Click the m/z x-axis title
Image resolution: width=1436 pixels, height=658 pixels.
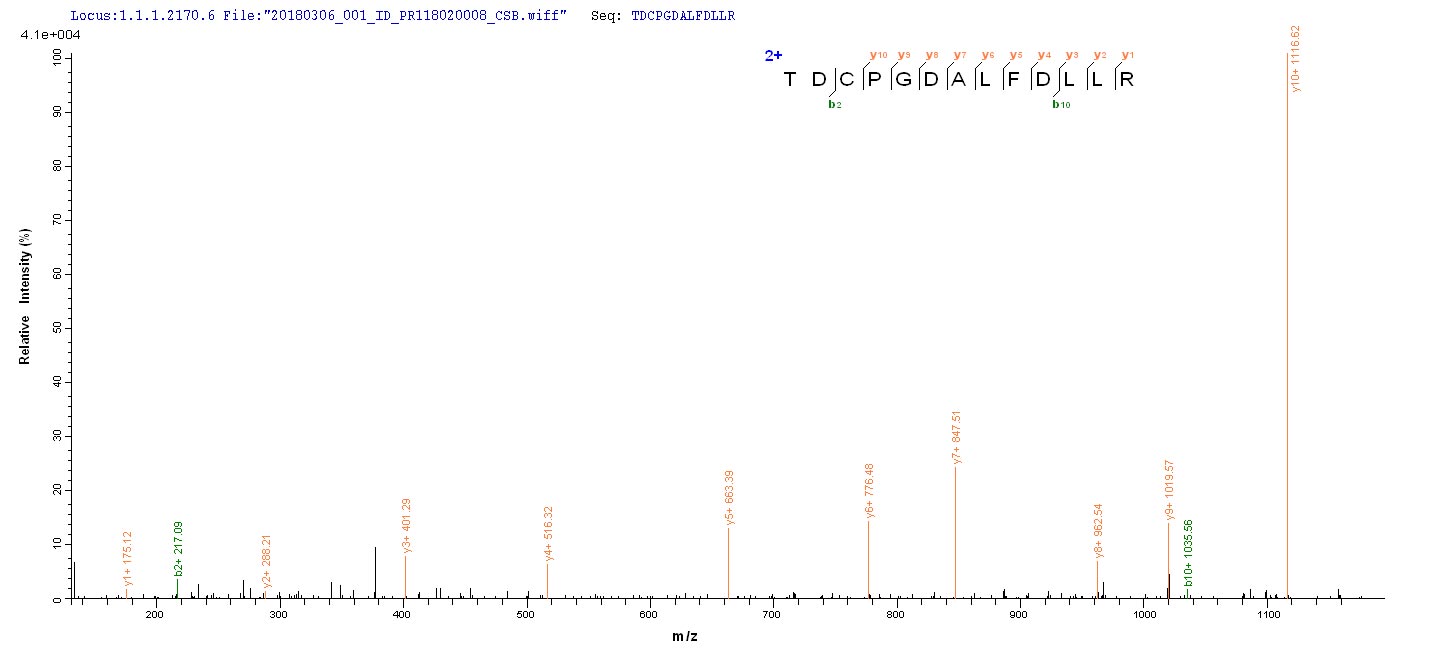click(x=684, y=637)
